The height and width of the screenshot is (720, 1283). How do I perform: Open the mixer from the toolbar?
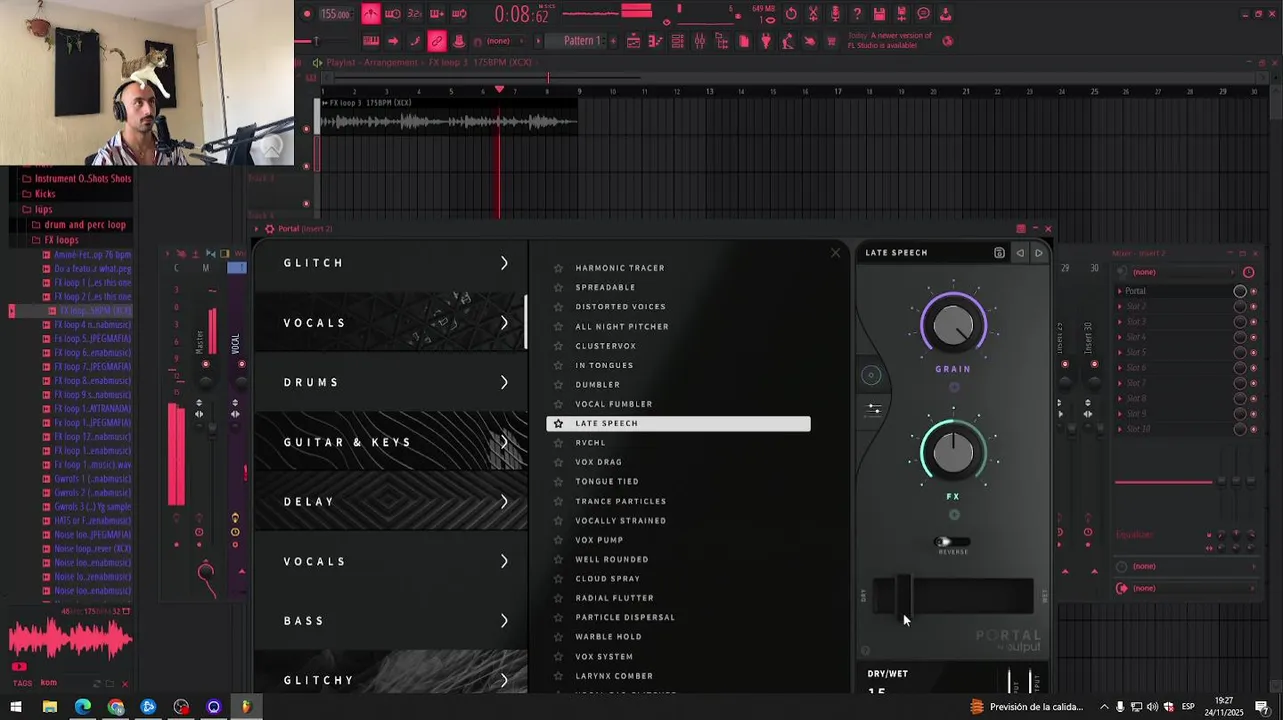point(700,41)
